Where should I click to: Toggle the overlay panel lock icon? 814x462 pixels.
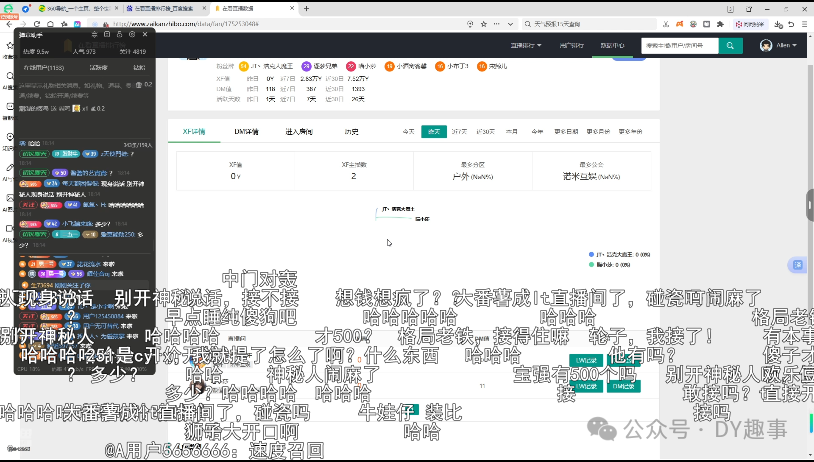pyautogui.click(x=119, y=34)
